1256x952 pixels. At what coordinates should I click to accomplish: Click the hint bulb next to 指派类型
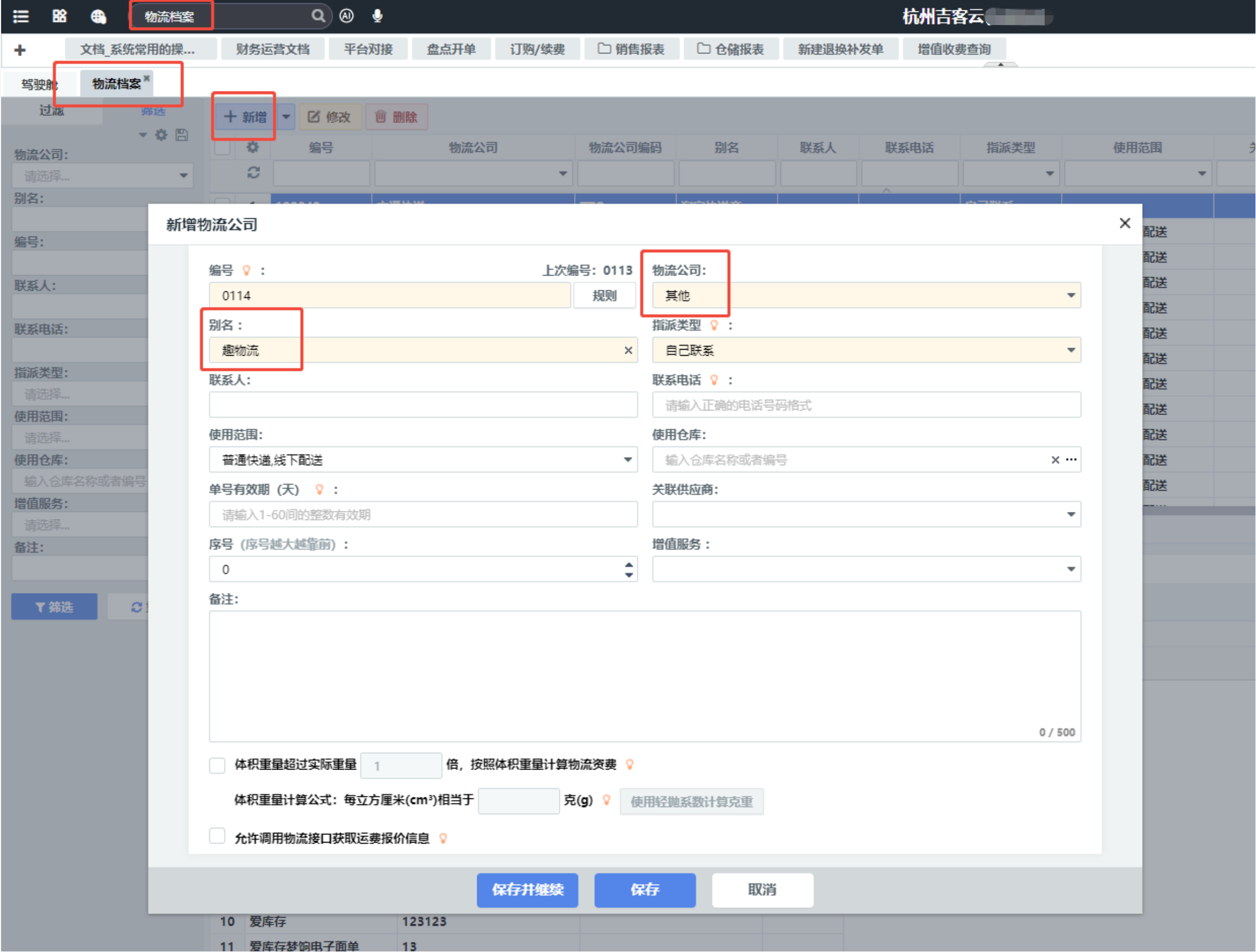coord(714,325)
